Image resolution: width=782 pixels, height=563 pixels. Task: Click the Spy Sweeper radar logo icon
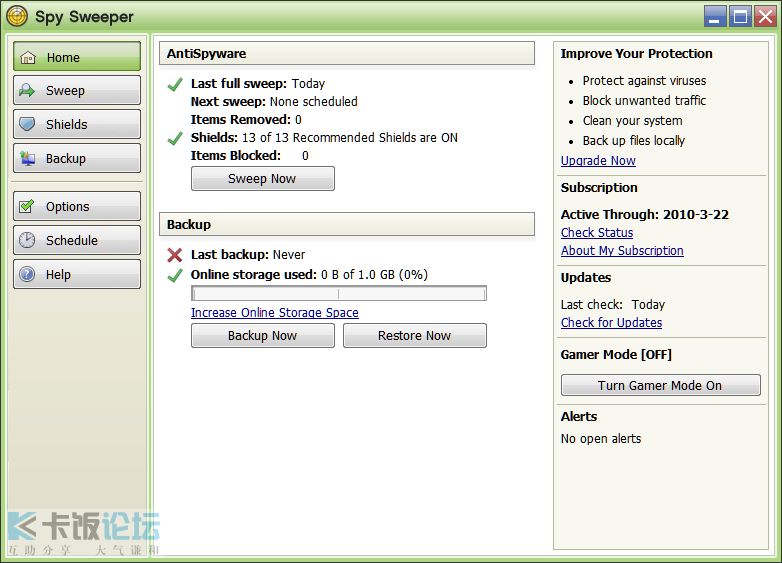(17, 16)
